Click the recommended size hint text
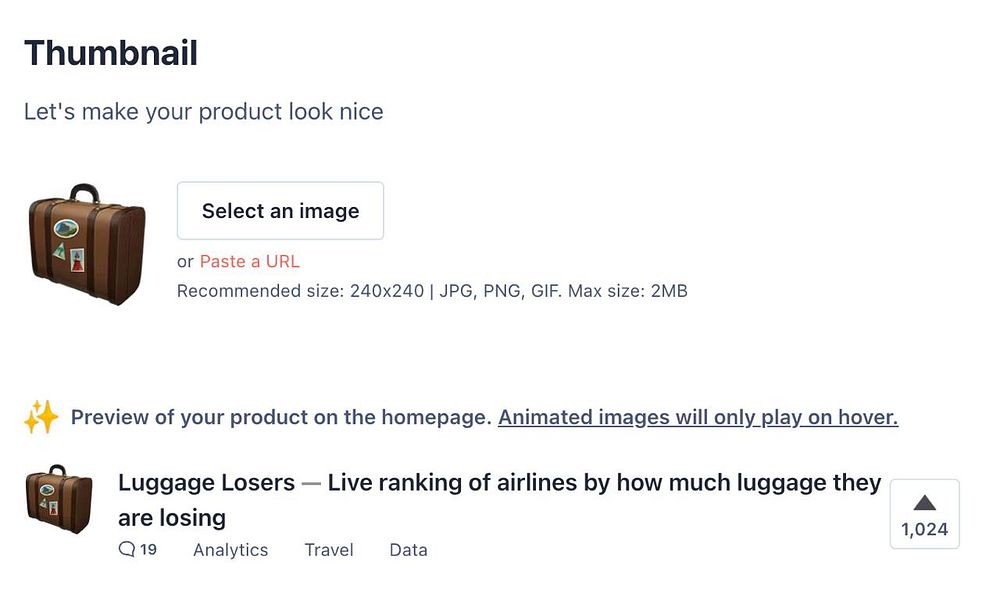This screenshot has height=601, width=1000. pyautogui.click(x=432, y=292)
